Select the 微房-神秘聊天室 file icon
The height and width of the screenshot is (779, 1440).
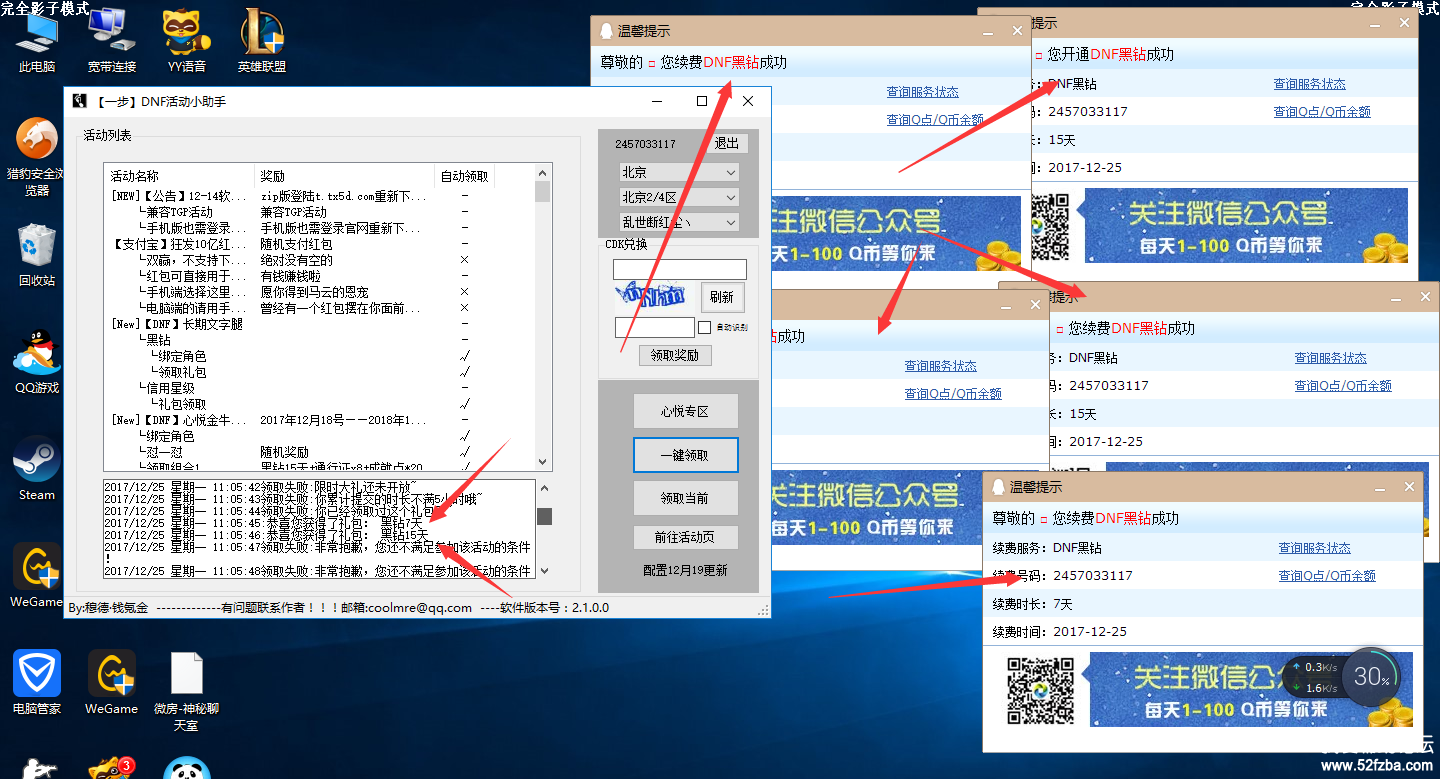click(x=187, y=691)
